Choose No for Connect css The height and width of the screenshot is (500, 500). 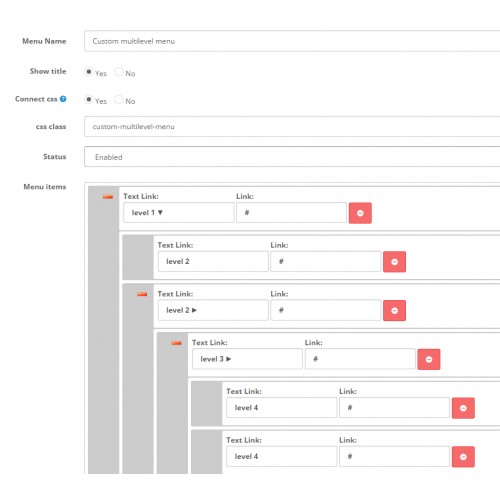(119, 99)
